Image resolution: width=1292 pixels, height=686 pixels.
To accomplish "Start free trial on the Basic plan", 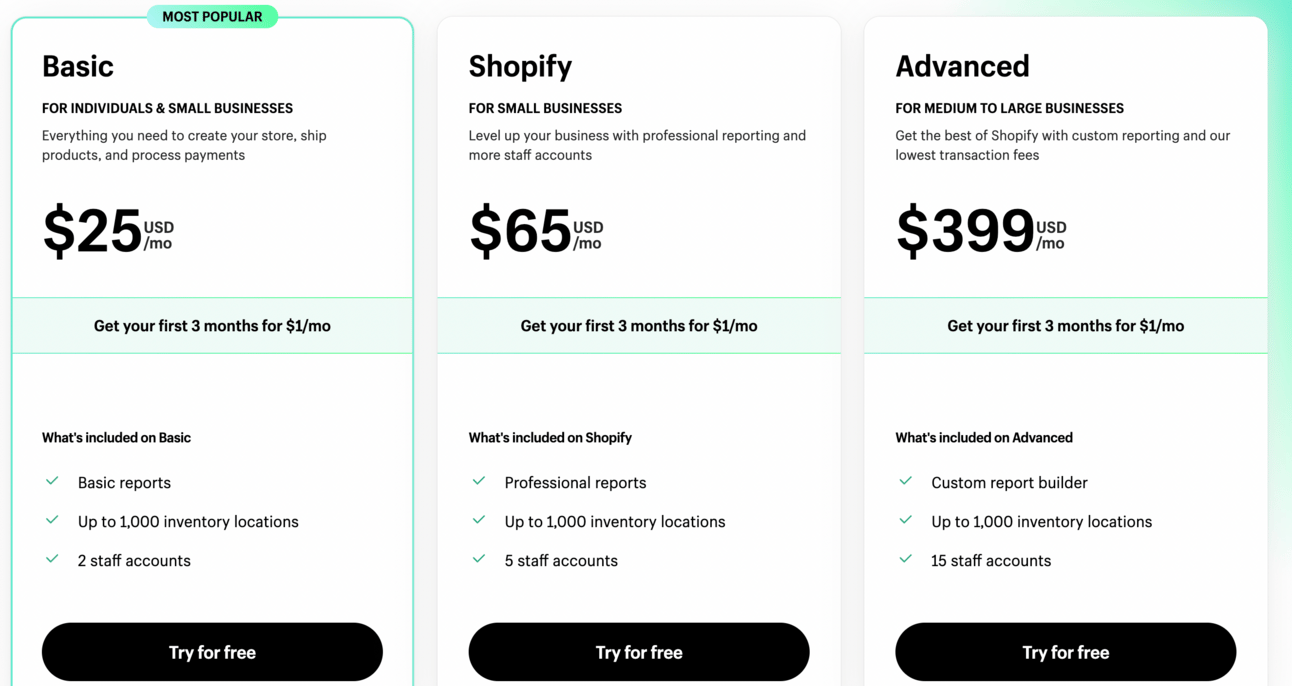I will [x=212, y=652].
